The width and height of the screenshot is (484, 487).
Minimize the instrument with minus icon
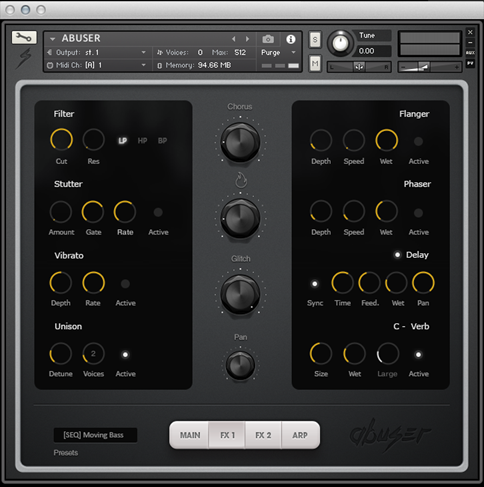click(x=470, y=43)
